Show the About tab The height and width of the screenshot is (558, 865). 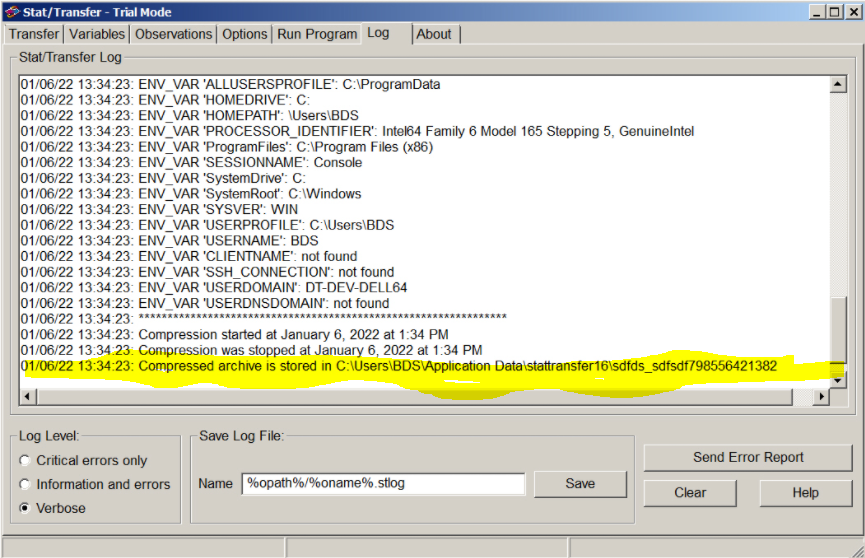[434, 34]
